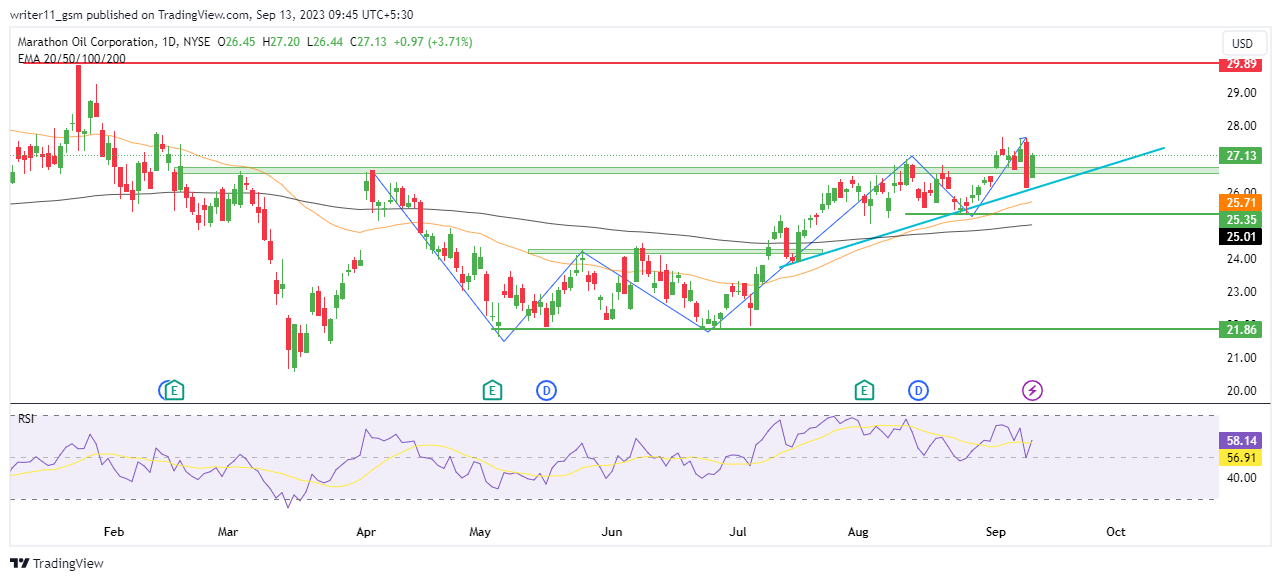Screen dimensions: 1281x581
Task: Select the black 25.01 EMA price label
Action: [x=1241, y=237]
